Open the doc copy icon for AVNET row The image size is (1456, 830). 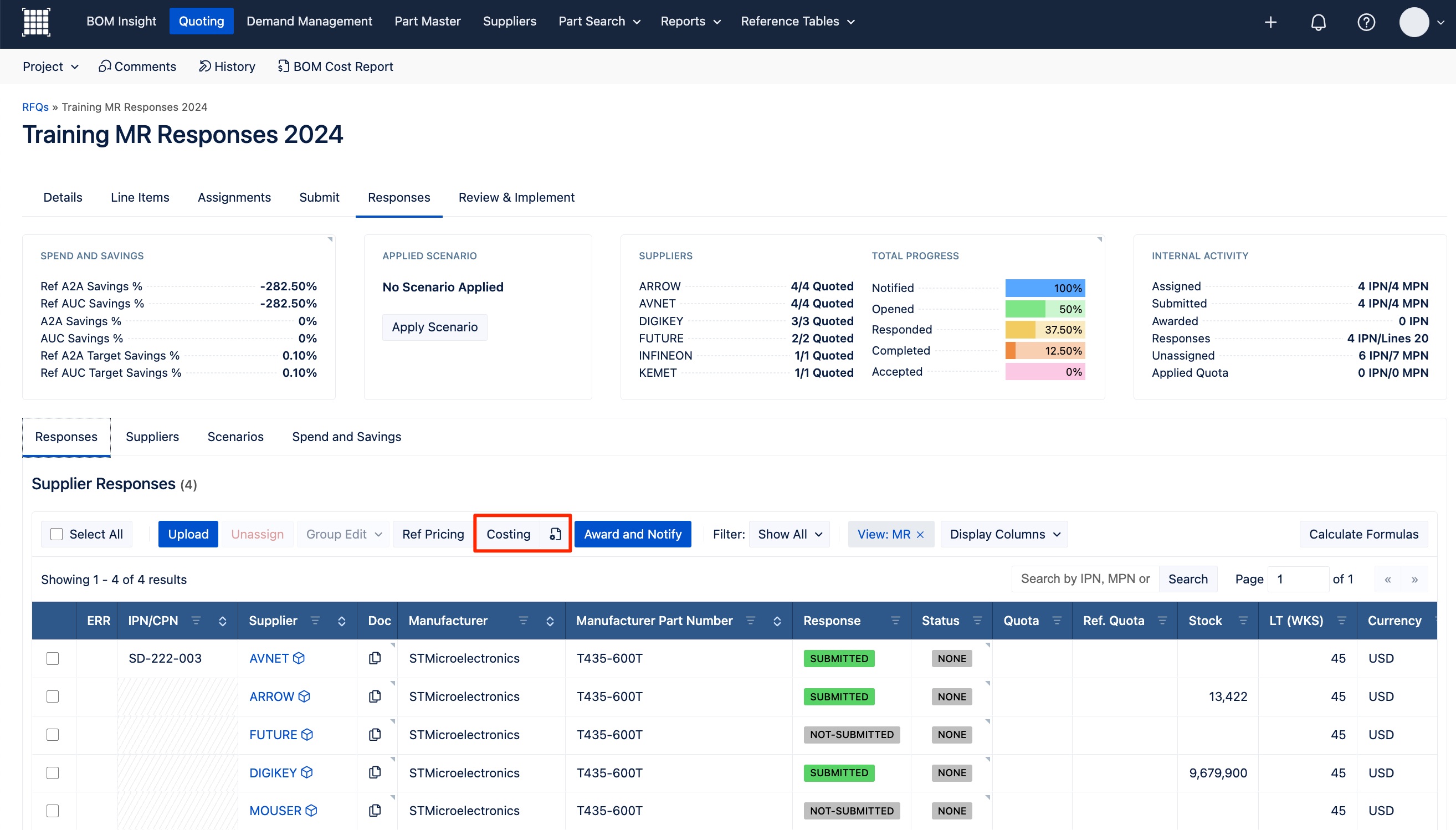[375, 658]
